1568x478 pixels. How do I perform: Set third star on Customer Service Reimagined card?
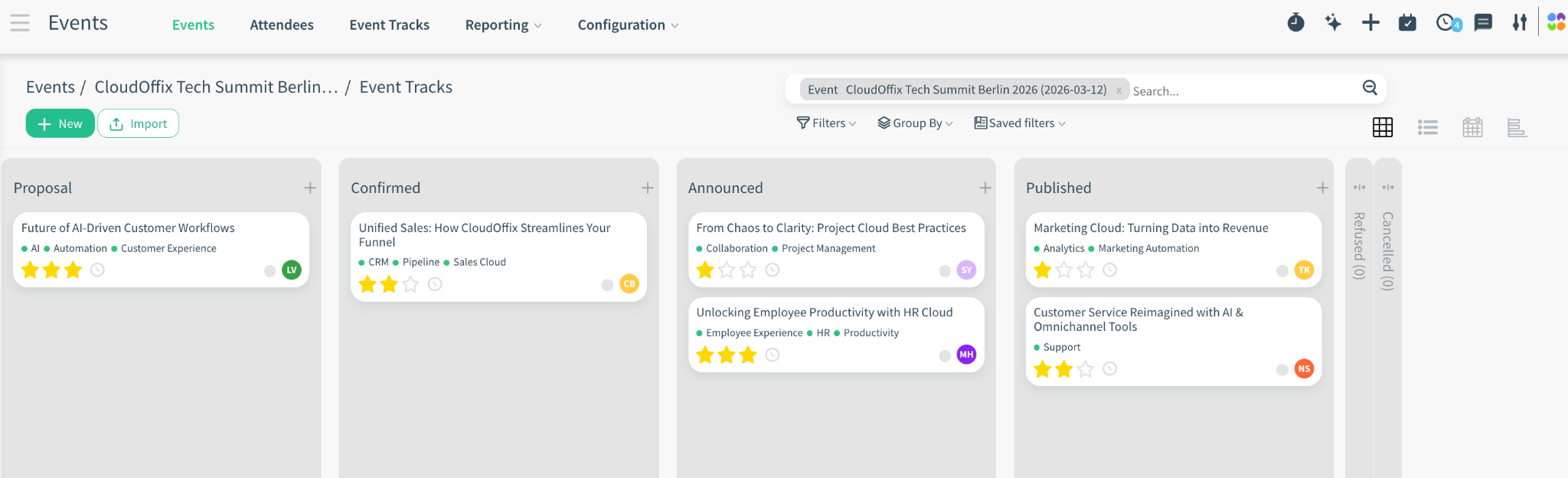coord(1086,369)
